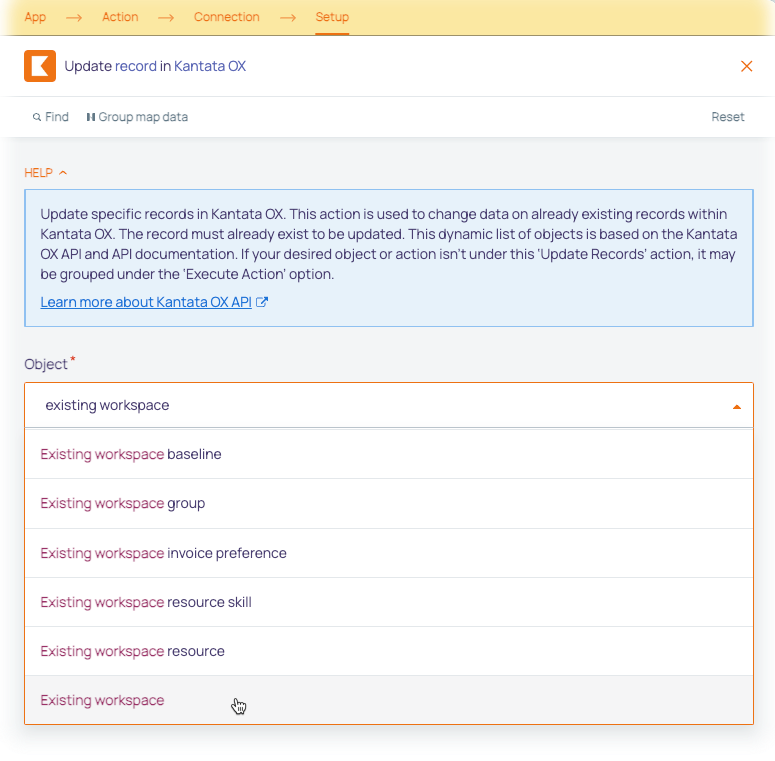This screenshot has width=775, height=761.
Task: Click the Group map data icon
Action: pyautogui.click(x=90, y=117)
